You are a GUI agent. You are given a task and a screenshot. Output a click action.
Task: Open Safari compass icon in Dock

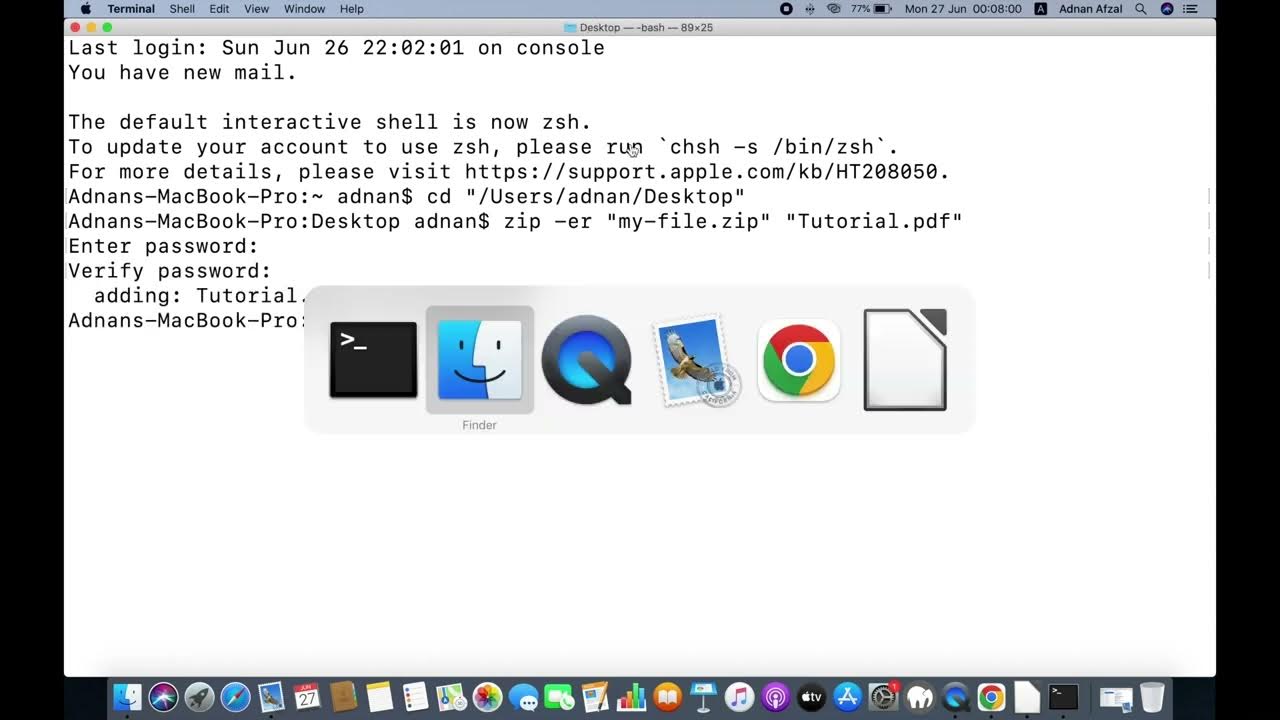(235, 697)
